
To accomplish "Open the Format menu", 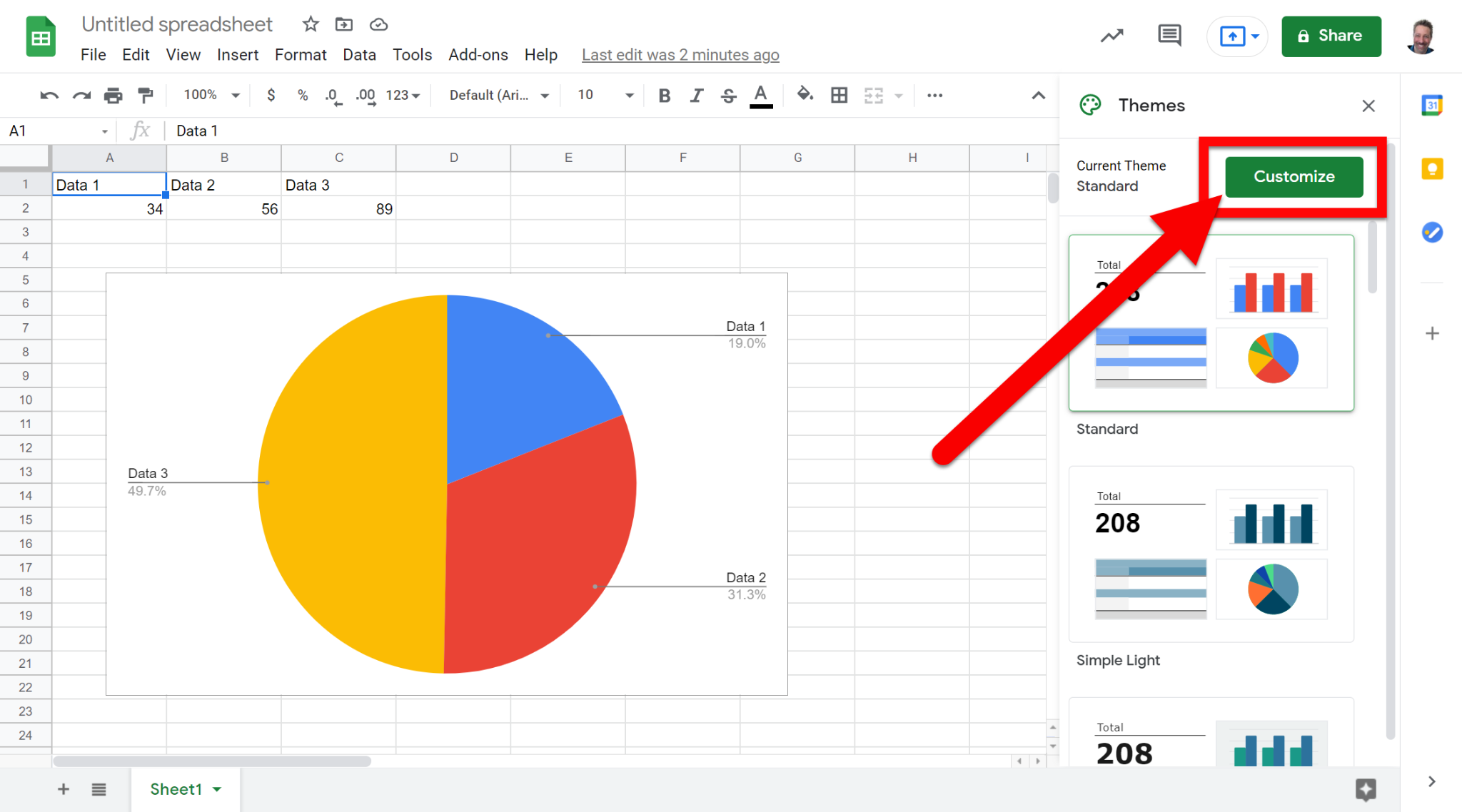I will click(300, 55).
